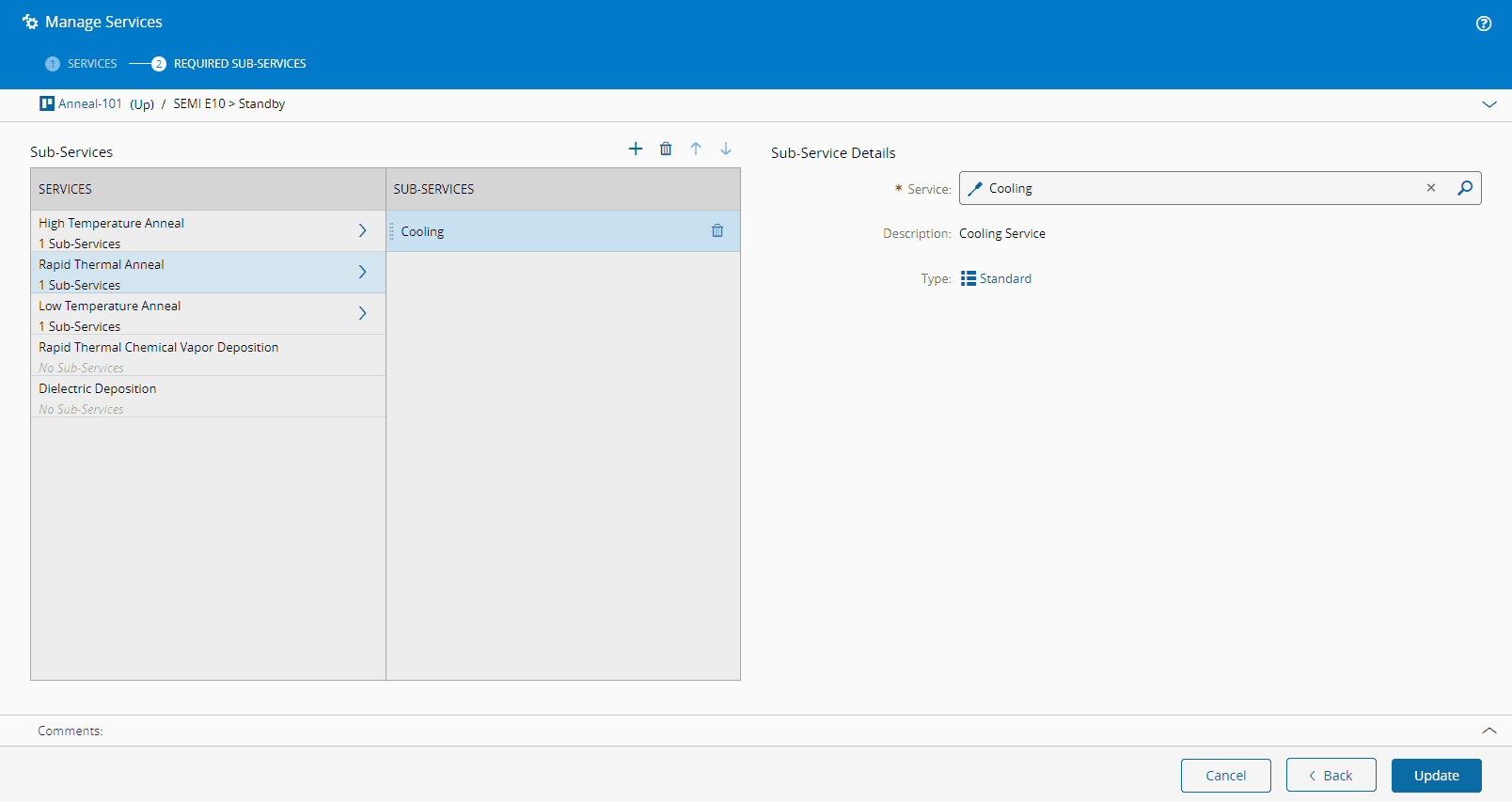1512x802 pixels.
Task: Expand High Temperature Anneal sub-services chevron
Action: tap(362, 230)
